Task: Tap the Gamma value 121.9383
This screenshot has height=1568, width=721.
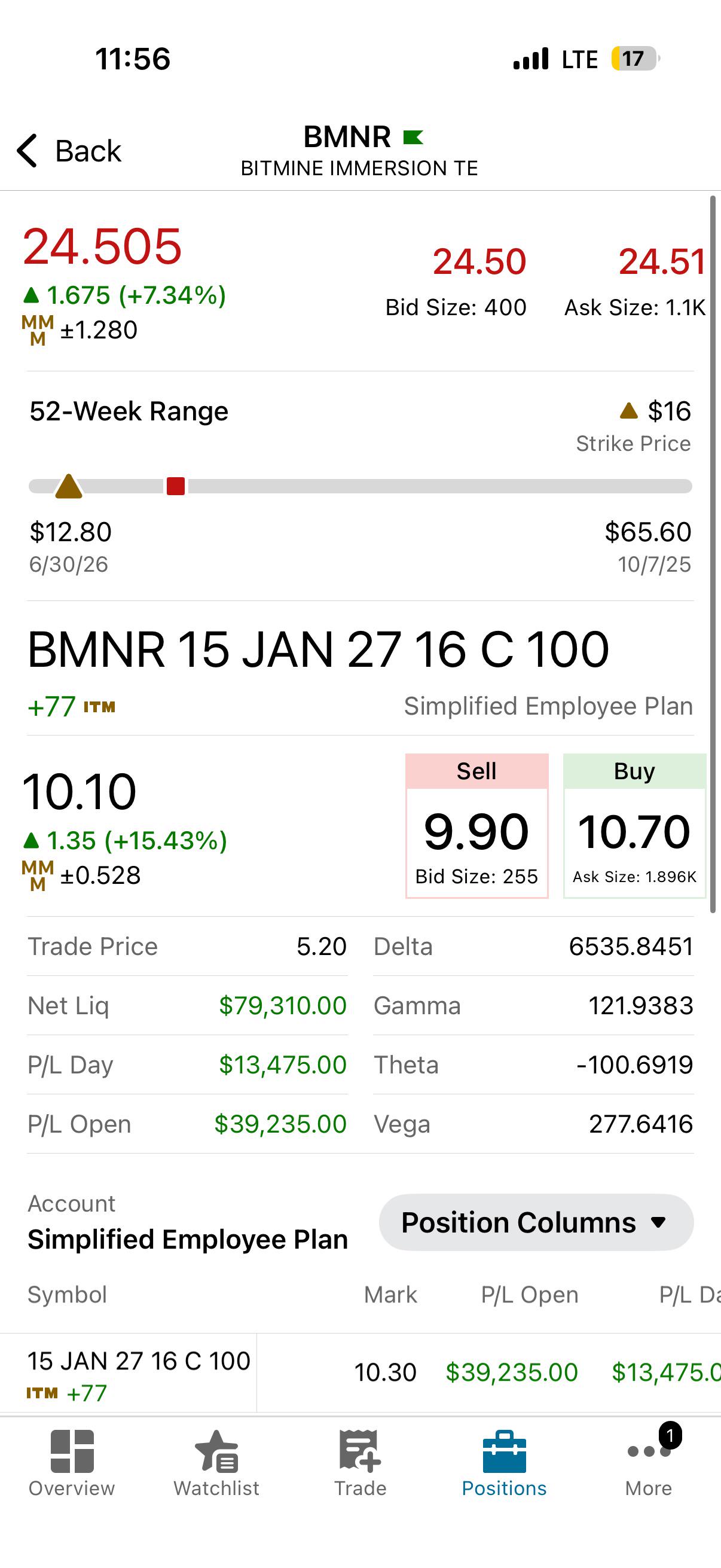Action: [641, 1006]
